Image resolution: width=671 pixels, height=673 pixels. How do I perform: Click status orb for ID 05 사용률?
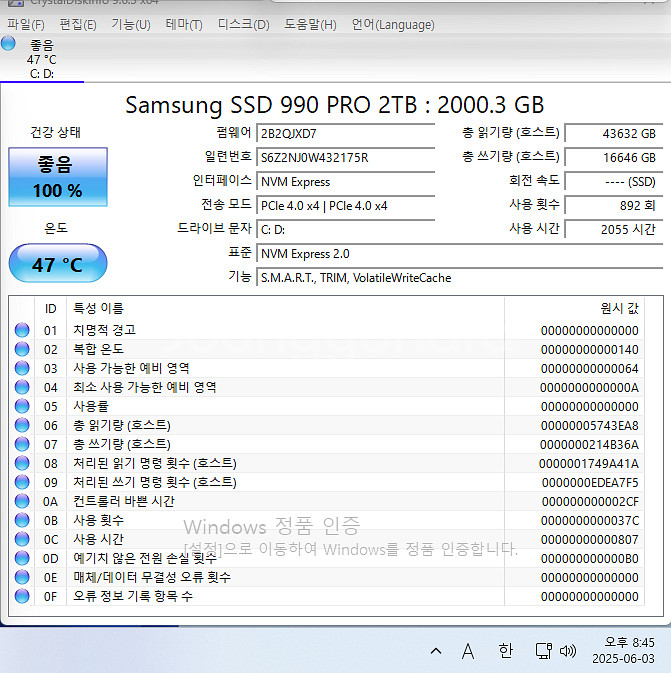[22, 406]
